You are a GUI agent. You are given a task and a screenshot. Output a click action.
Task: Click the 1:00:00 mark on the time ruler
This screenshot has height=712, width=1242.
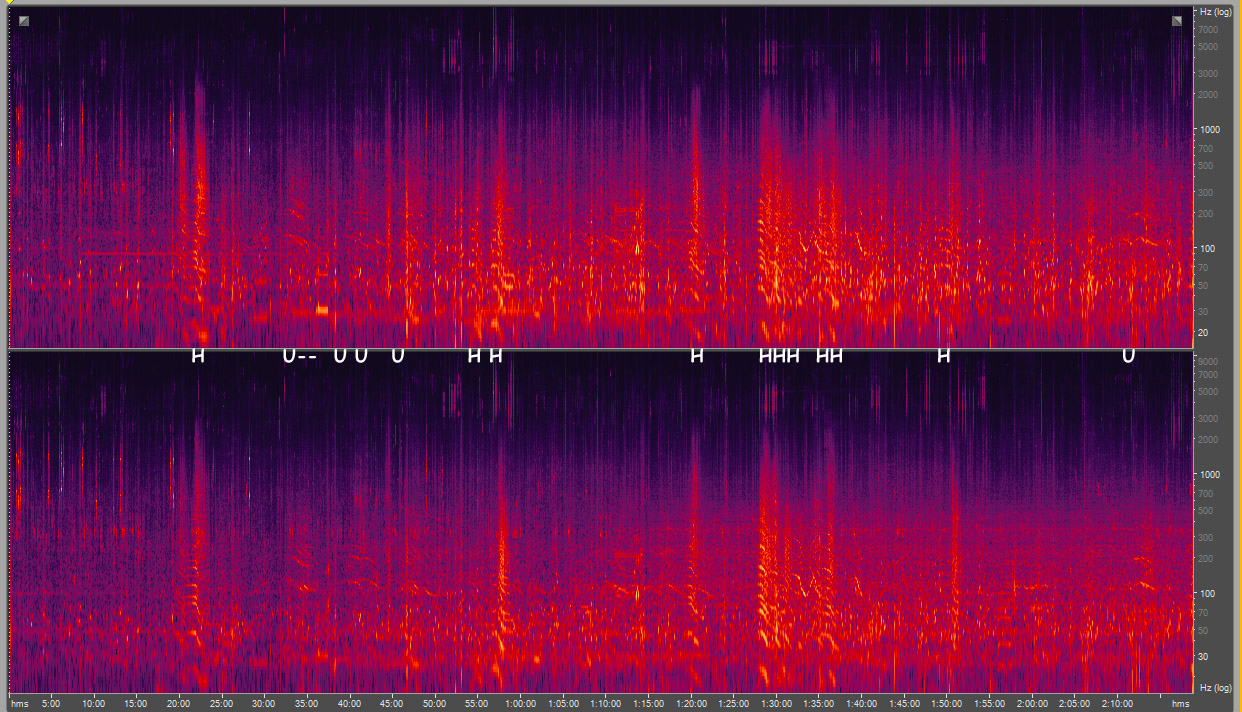pyautogui.click(x=521, y=704)
